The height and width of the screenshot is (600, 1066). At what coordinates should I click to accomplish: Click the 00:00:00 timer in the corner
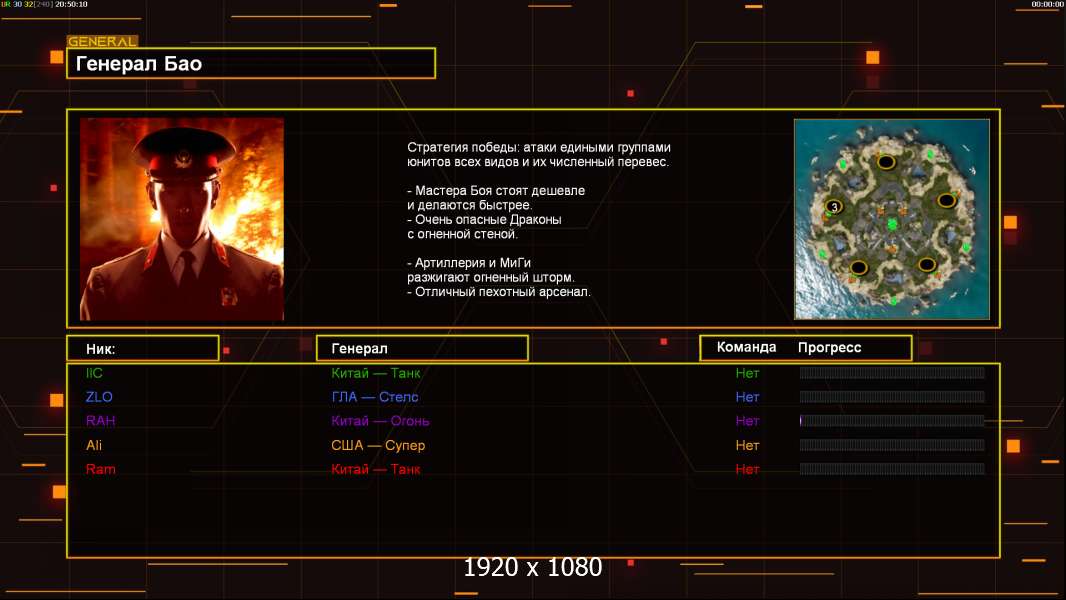coord(1047,5)
